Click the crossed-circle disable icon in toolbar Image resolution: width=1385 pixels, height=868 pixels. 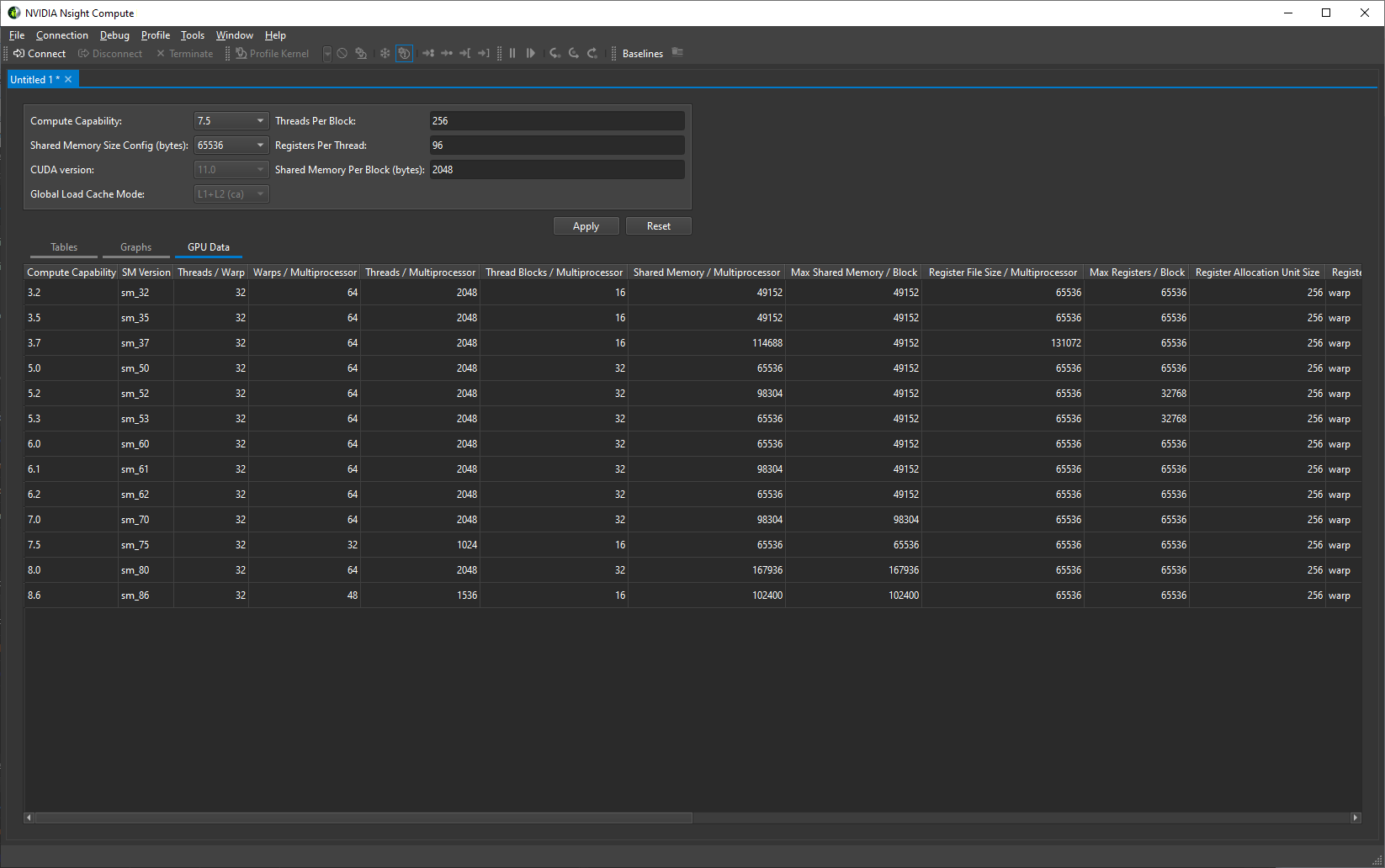pyautogui.click(x=342, y=53)
